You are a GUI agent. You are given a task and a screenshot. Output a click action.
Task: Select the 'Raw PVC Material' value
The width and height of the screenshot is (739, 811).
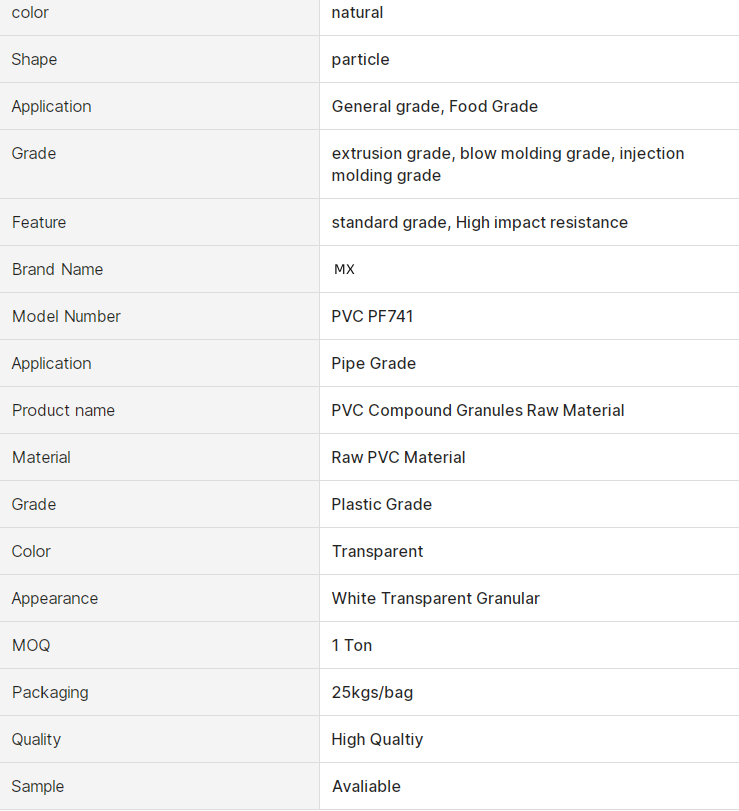(398, 458)
